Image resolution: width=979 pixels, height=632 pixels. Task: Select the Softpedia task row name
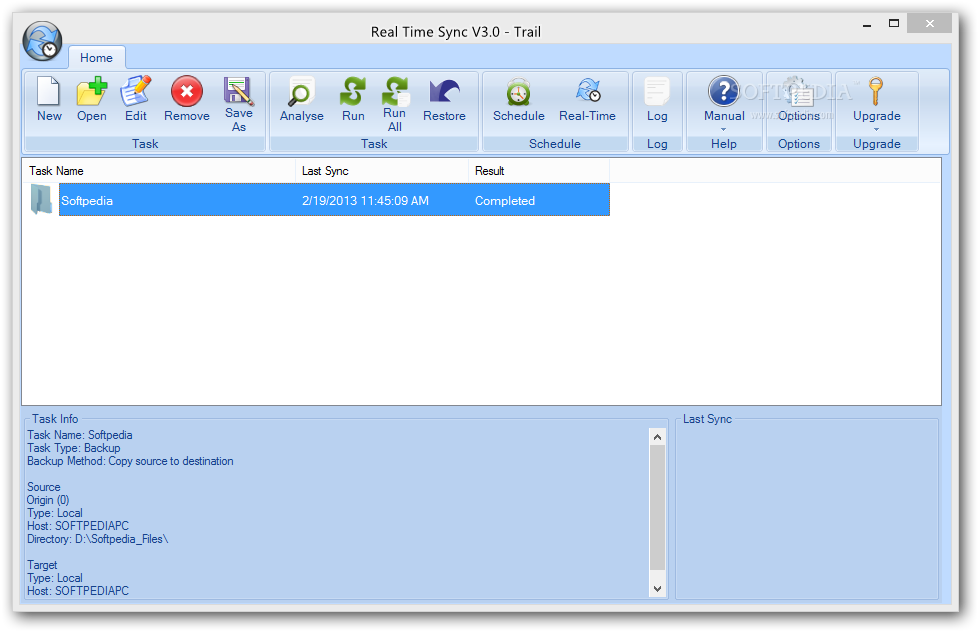pos(87,200)
